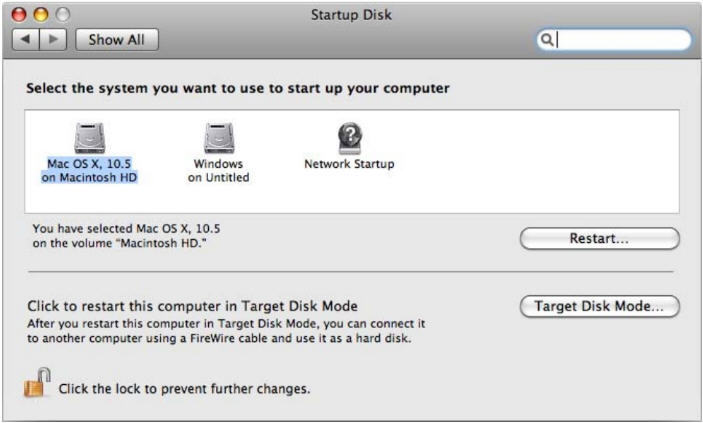This screenshot has height=423, width=703.
Task: Open Target Disk Mode... button
Action: pos(600,306)
